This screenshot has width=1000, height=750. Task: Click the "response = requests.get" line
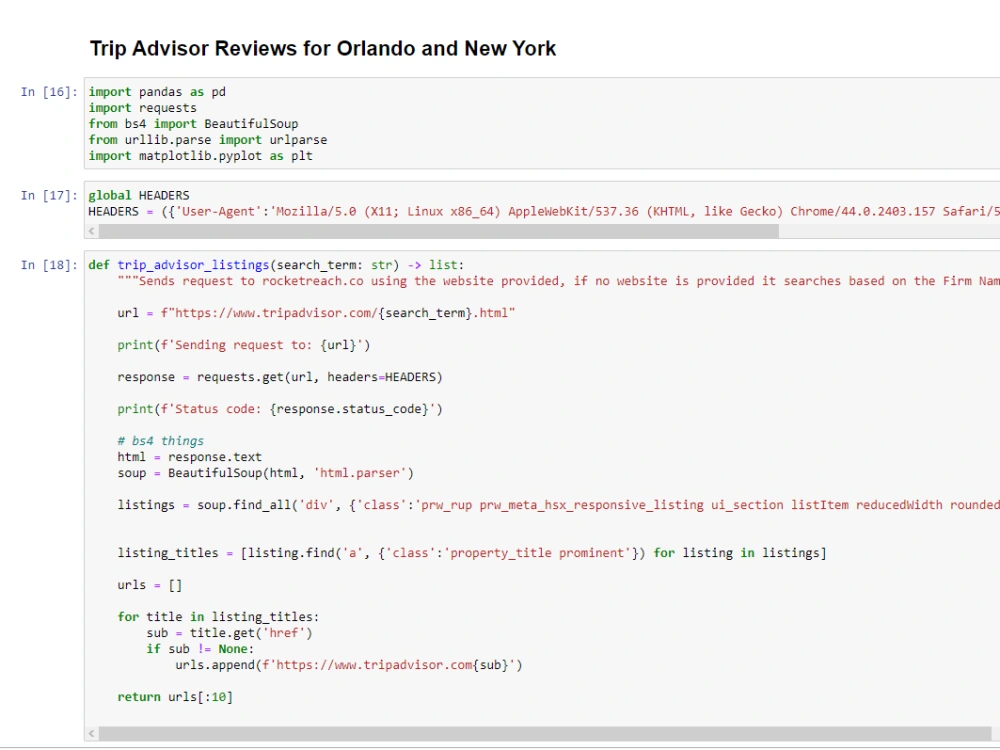pos(280,377)
